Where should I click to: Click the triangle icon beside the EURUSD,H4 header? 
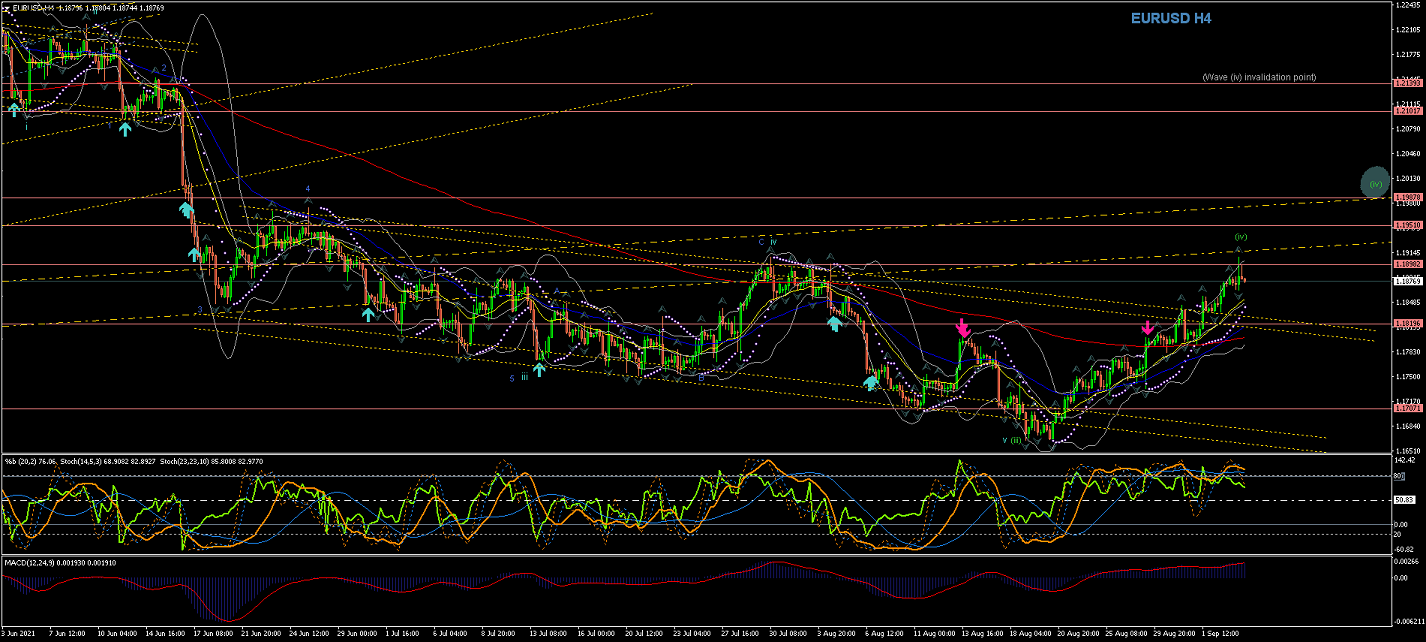[7, 8]
